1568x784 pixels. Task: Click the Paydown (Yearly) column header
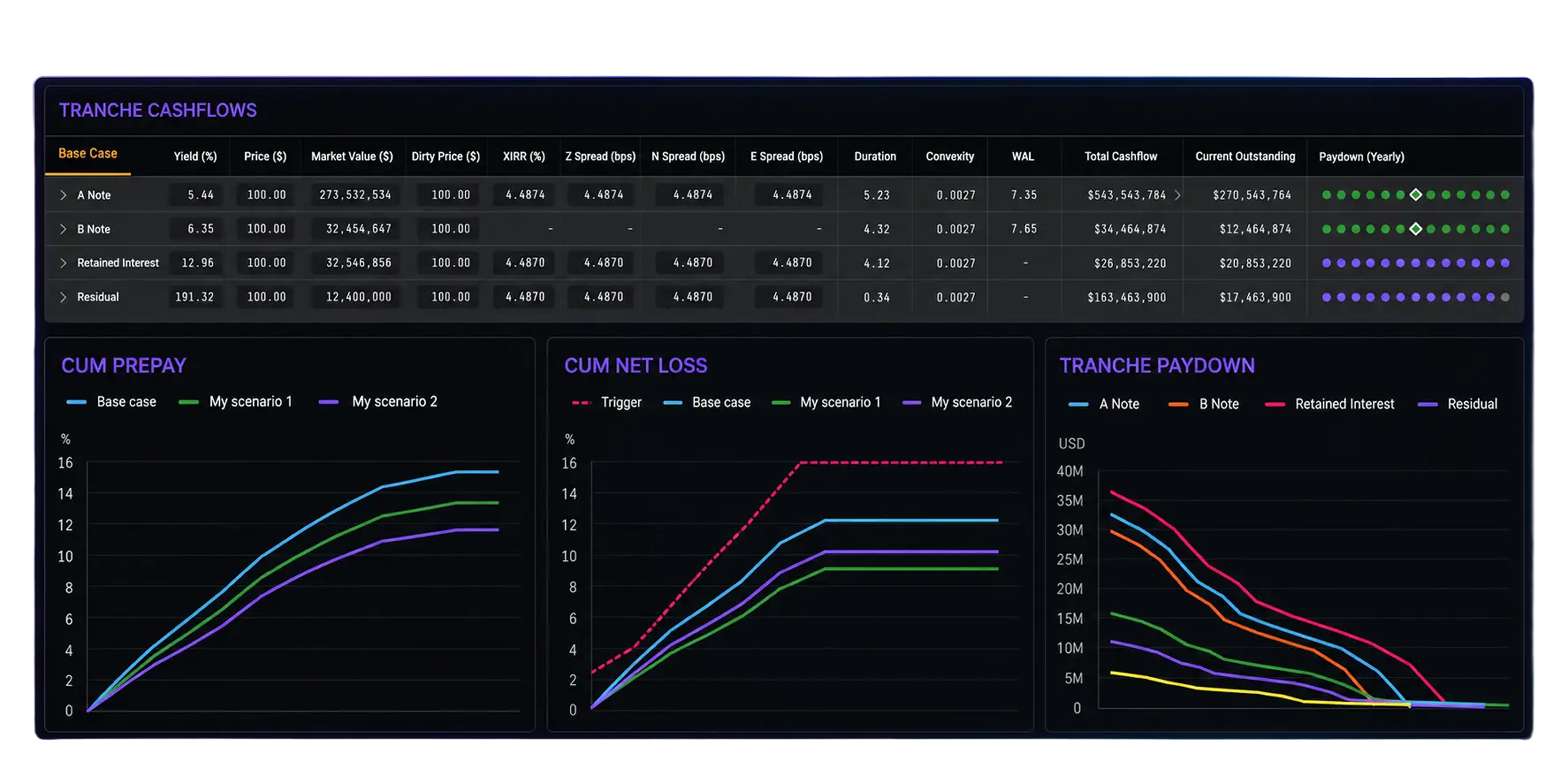tap(1361, 156)
